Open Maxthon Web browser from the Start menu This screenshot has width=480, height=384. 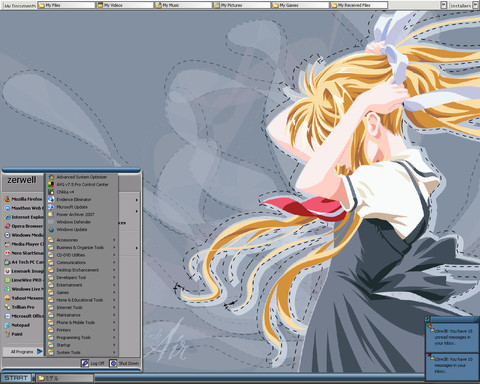pos(23,208)
